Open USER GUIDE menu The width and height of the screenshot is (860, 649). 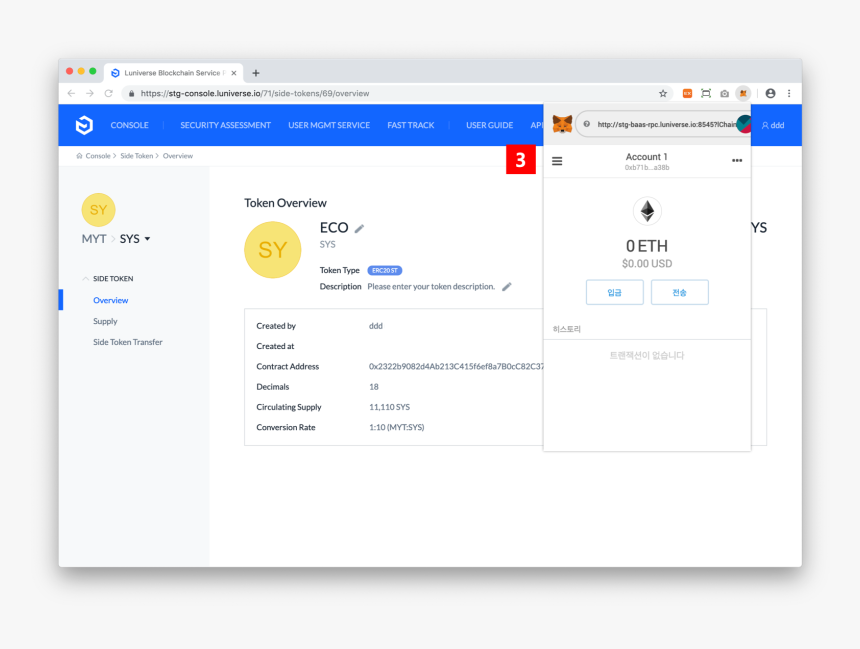coord(490,125)
